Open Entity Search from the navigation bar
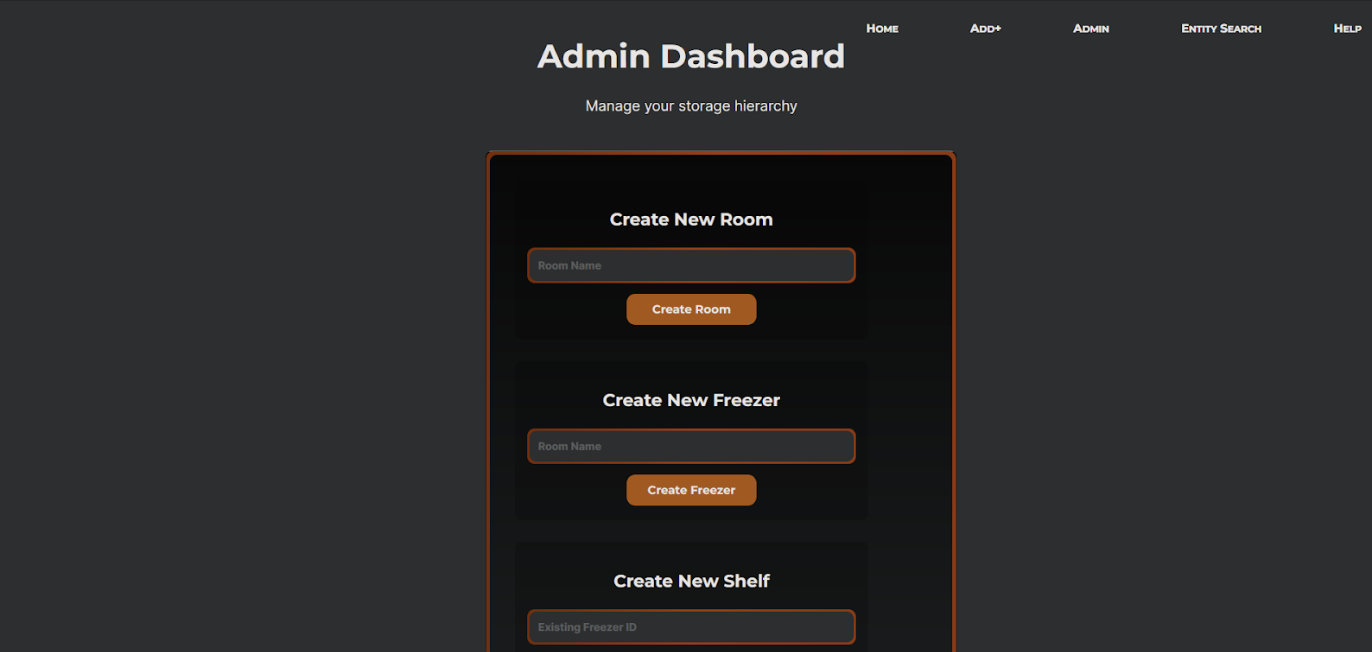This screenshot has height=652, width=1372. (x=1221, y=28)
